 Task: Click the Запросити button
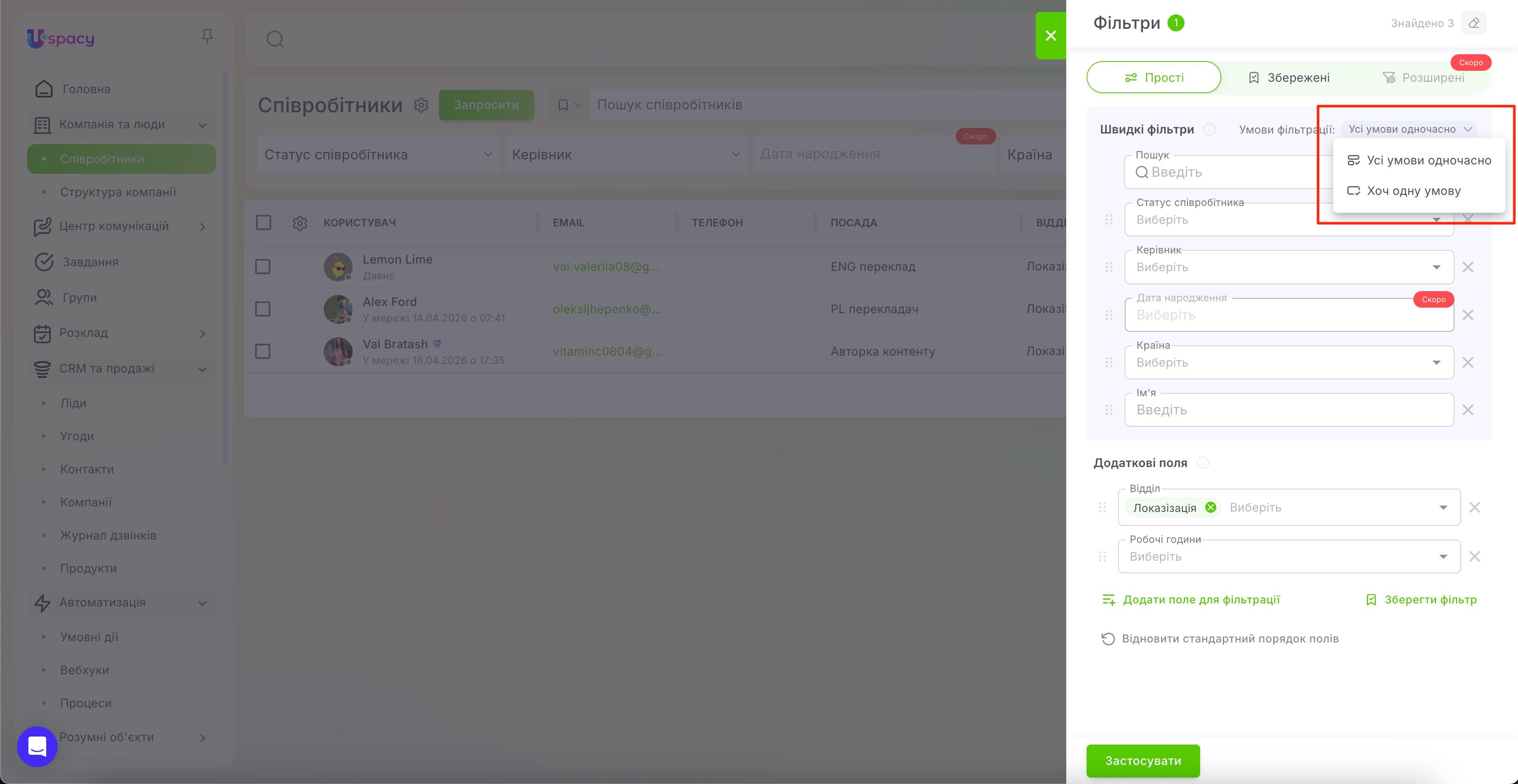coord(486,105)
